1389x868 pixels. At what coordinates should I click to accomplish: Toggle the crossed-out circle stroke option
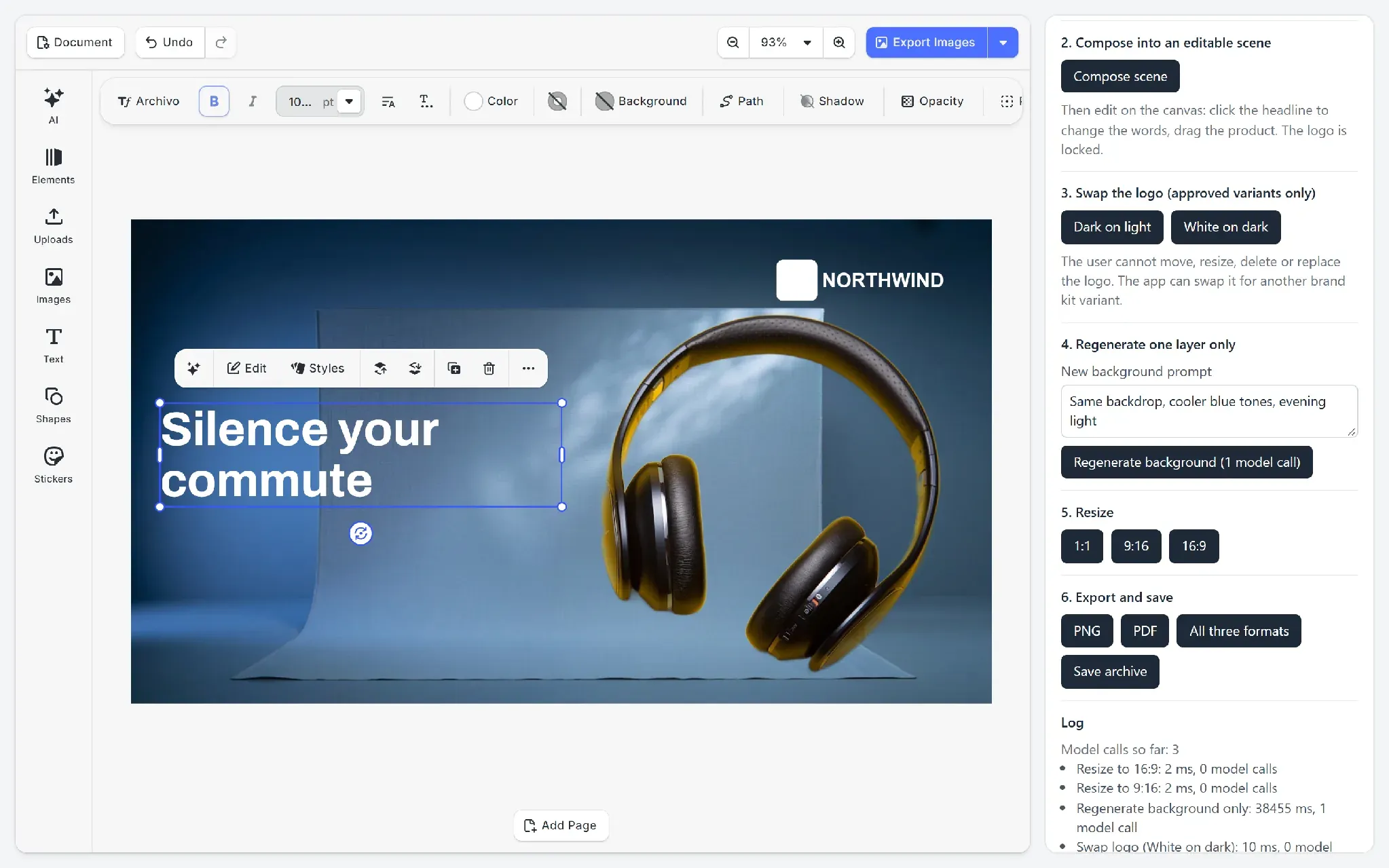pos(557,101)
